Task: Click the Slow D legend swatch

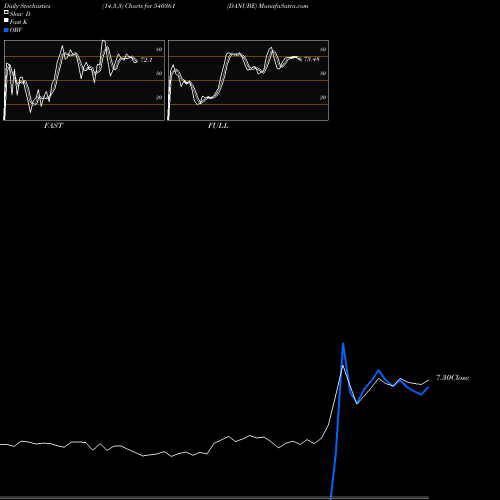Action: pyautogui.click(x=6, y=12)
